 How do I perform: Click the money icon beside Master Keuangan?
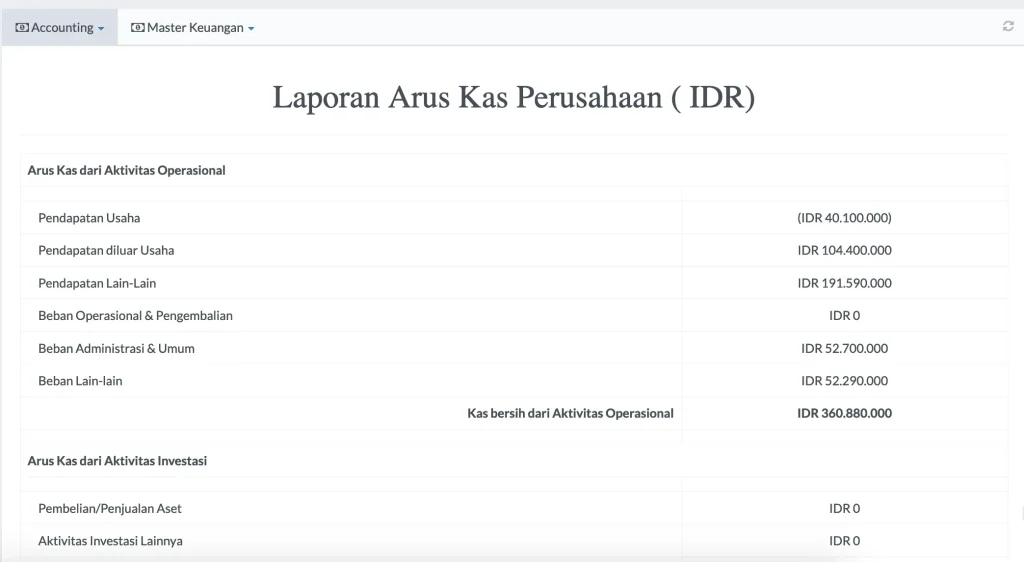(x=138, y=28)
